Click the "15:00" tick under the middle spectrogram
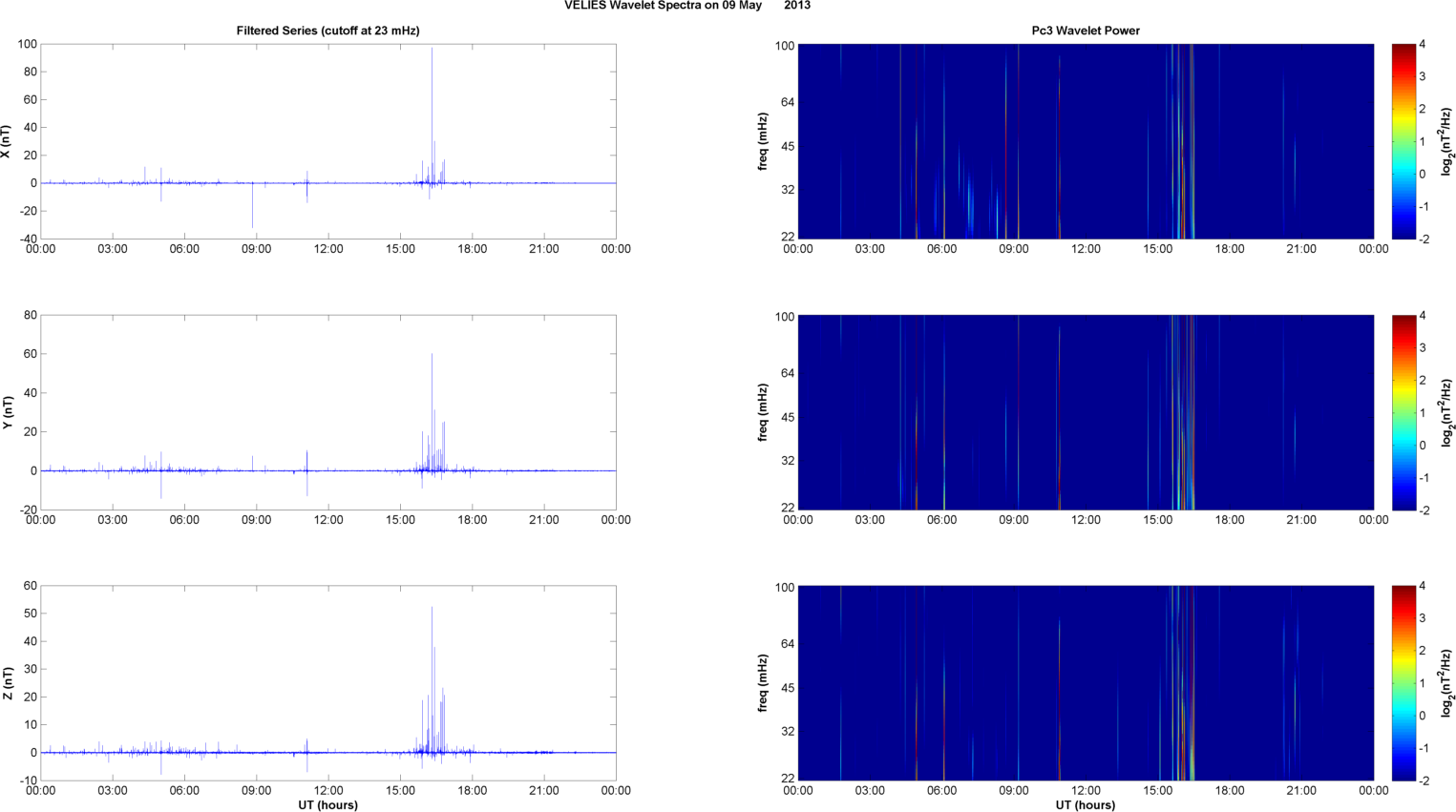 [1158, 520]
